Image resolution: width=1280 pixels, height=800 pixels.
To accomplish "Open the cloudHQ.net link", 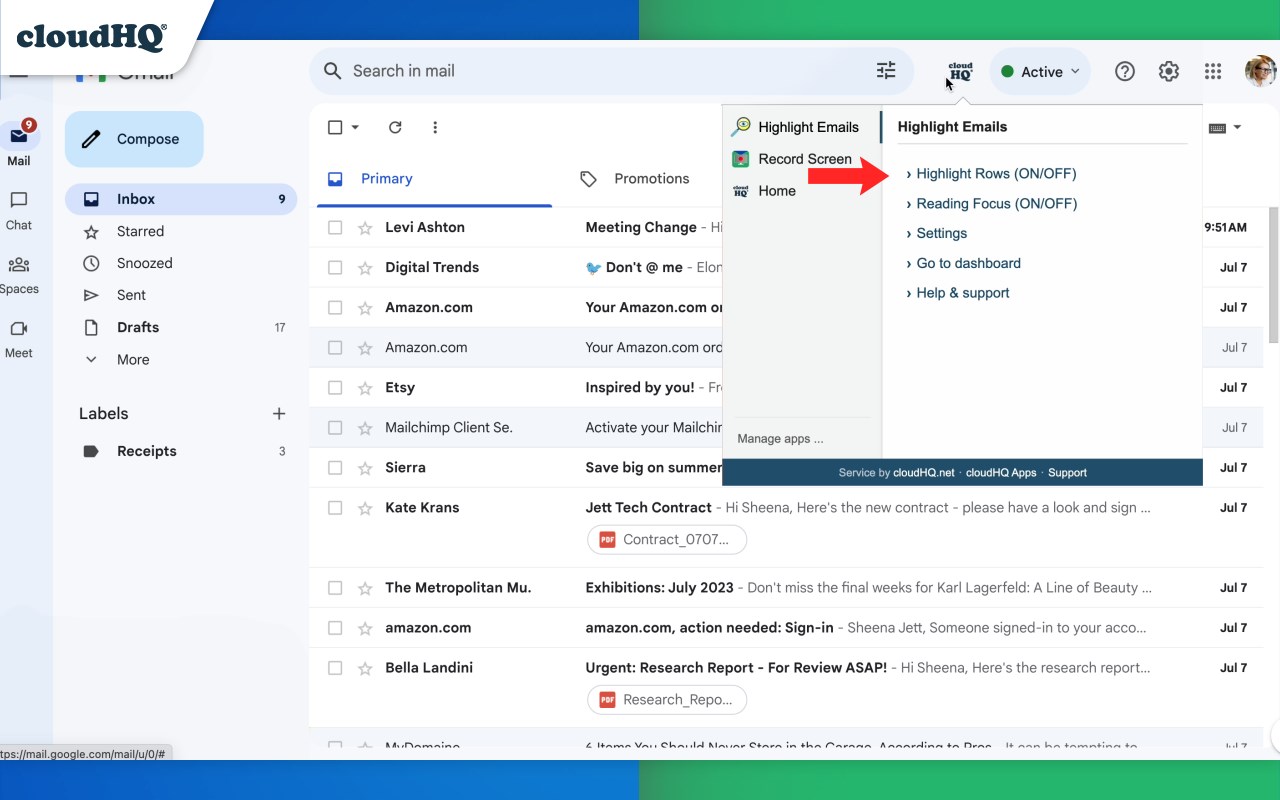I will click(x=924, y=472).
